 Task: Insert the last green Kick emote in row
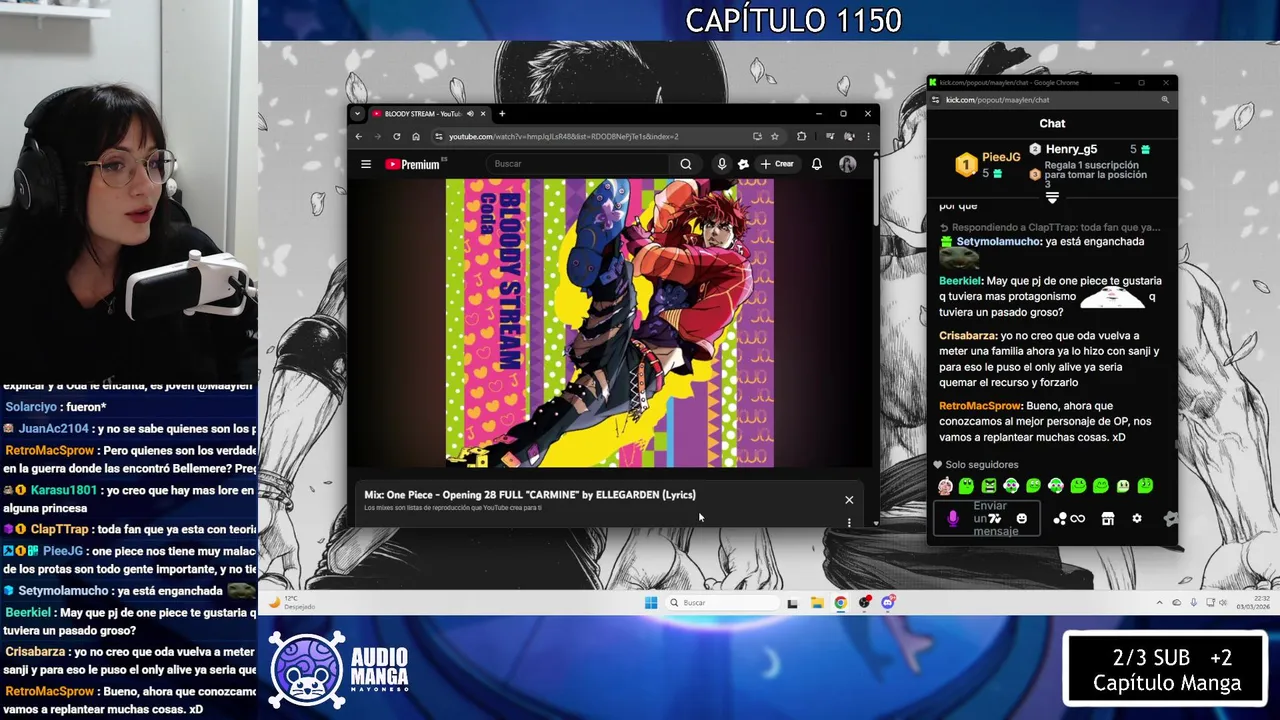click(x=1145, y=486)
